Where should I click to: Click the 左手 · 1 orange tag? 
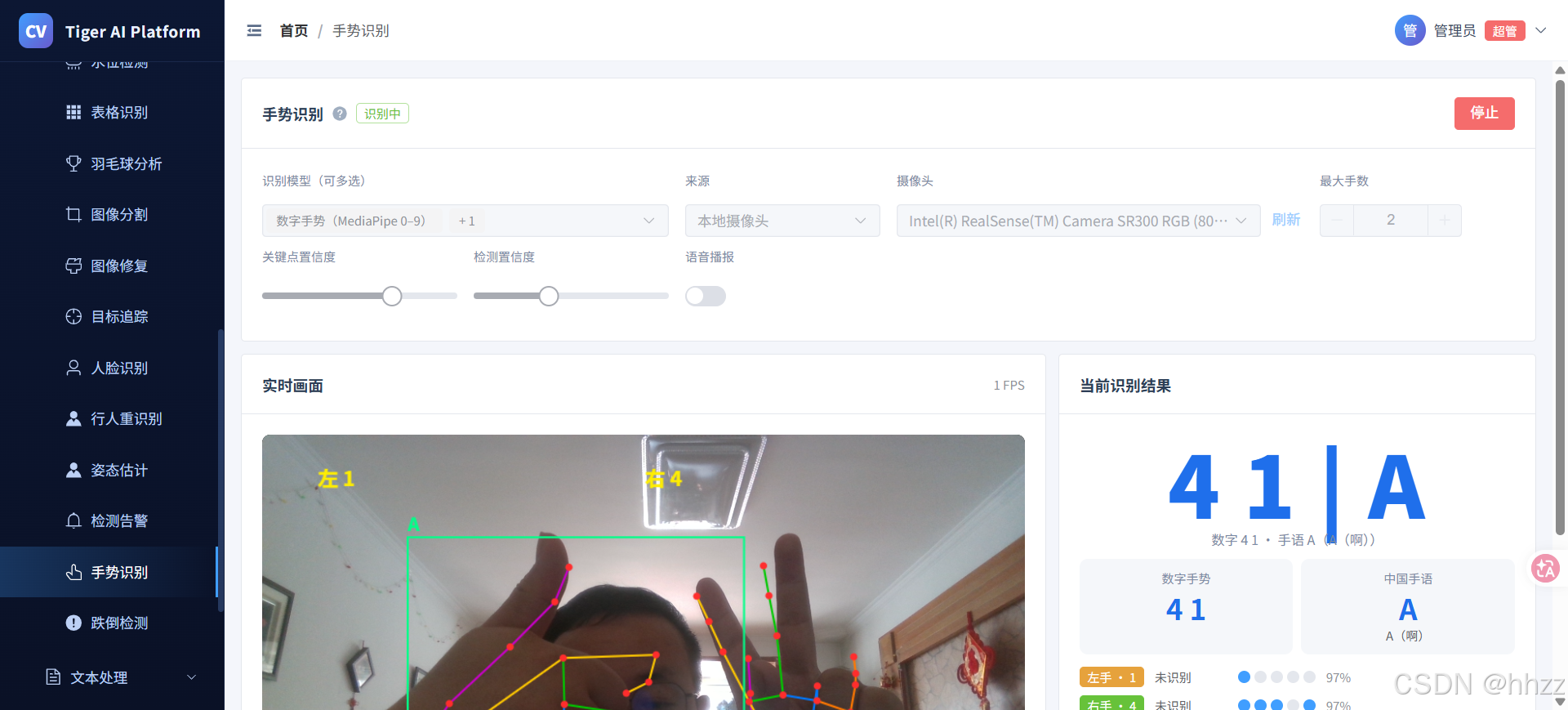1111,677
